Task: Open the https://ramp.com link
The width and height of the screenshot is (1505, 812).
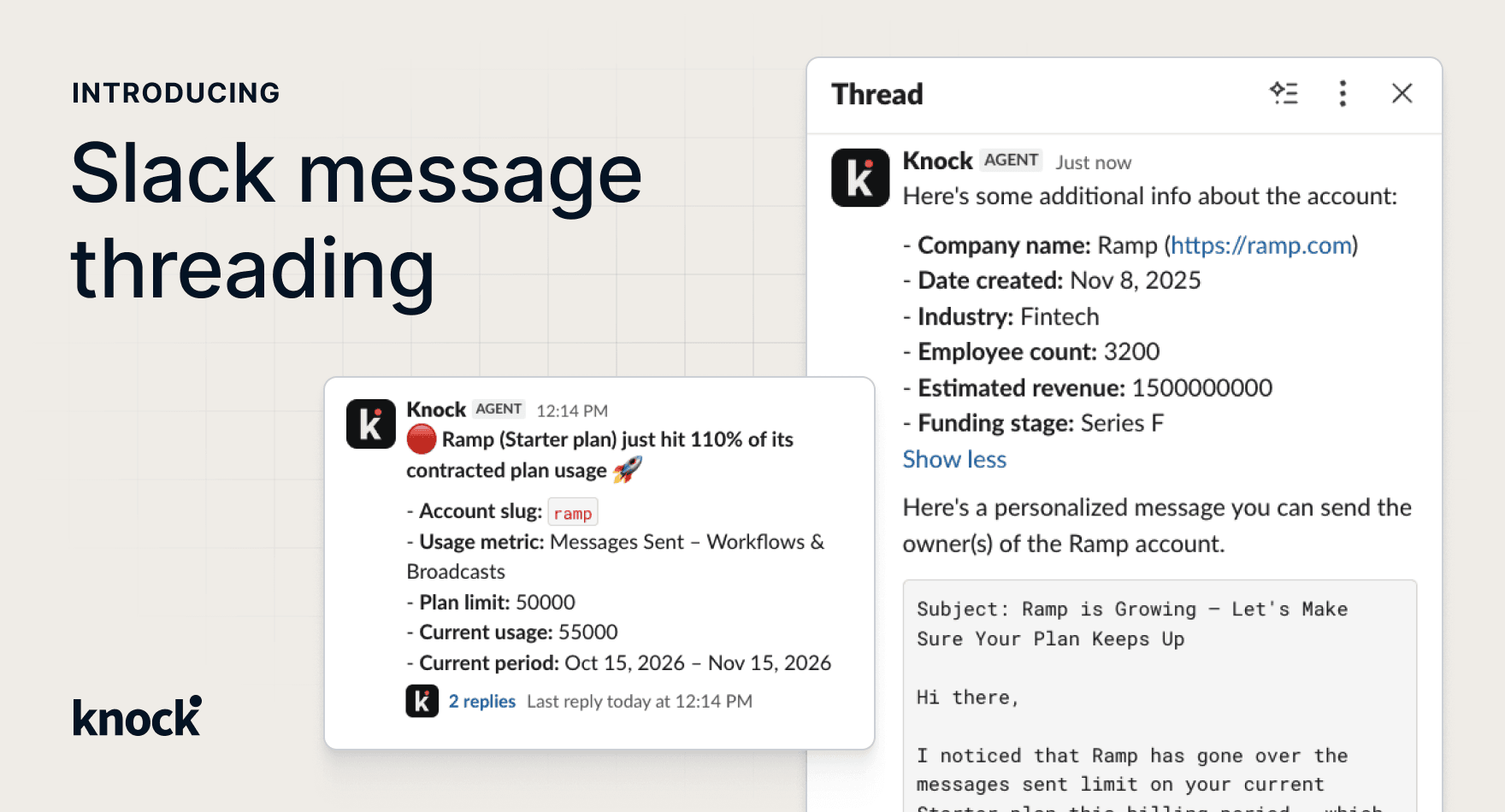Action: coord(1261,245)
